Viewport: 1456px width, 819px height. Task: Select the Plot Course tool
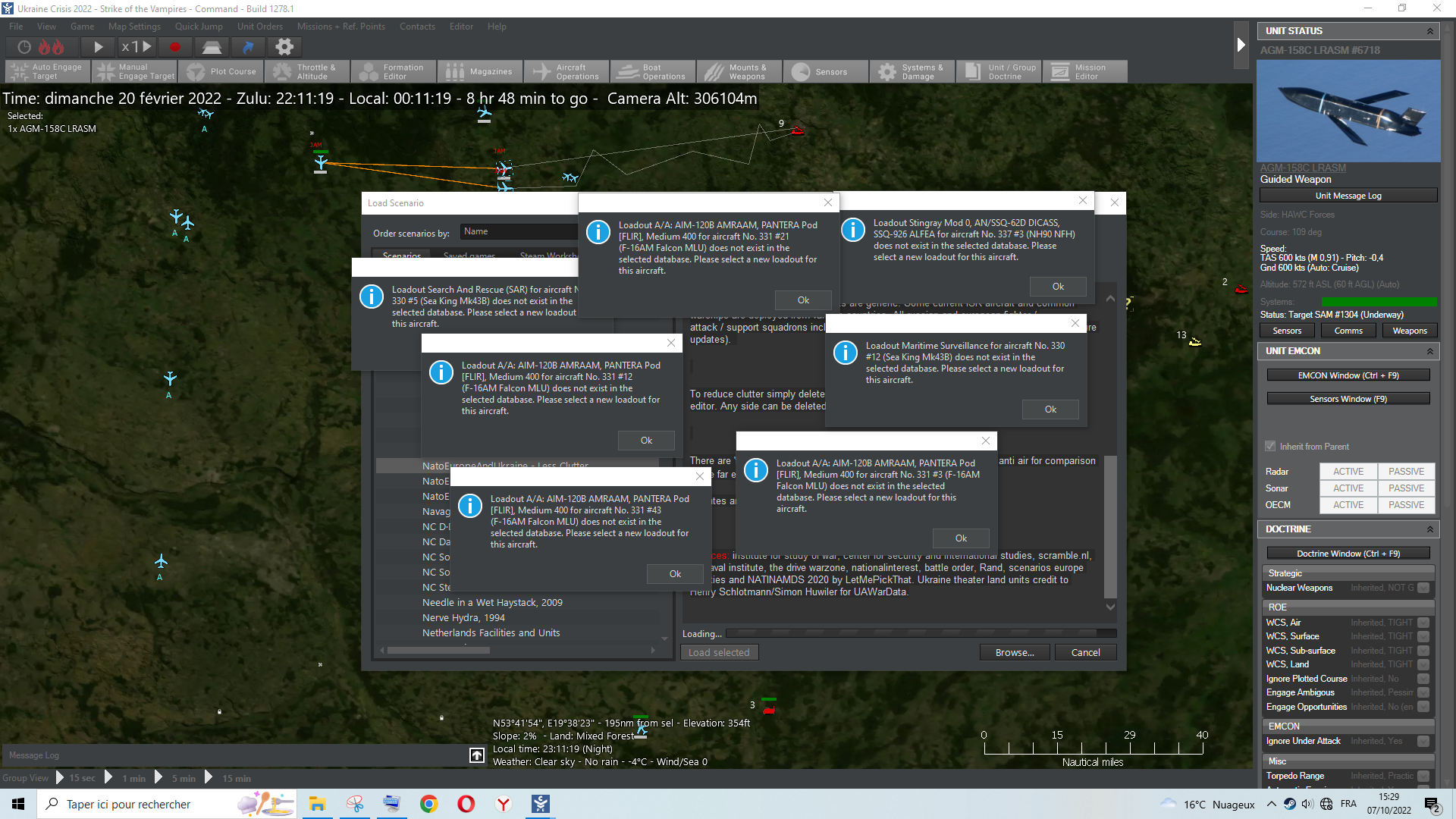221,71
